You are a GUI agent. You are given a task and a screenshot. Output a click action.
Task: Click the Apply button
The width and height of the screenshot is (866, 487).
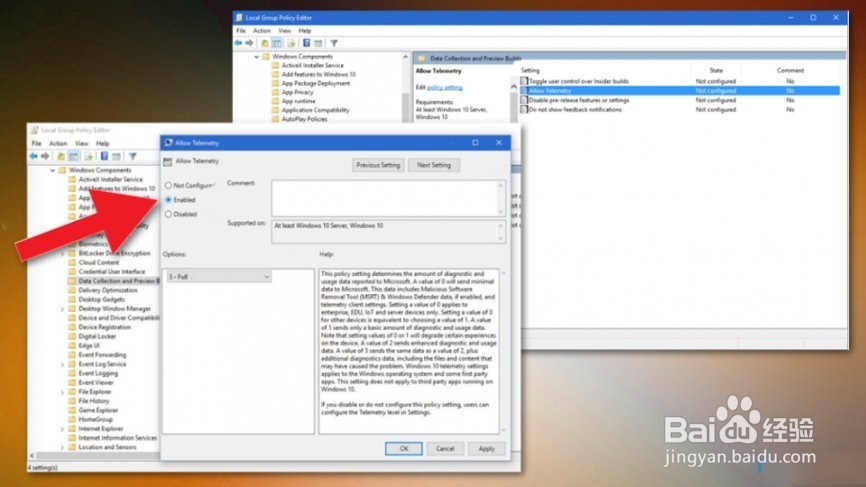pyautogui.click(x=487, y=448)
